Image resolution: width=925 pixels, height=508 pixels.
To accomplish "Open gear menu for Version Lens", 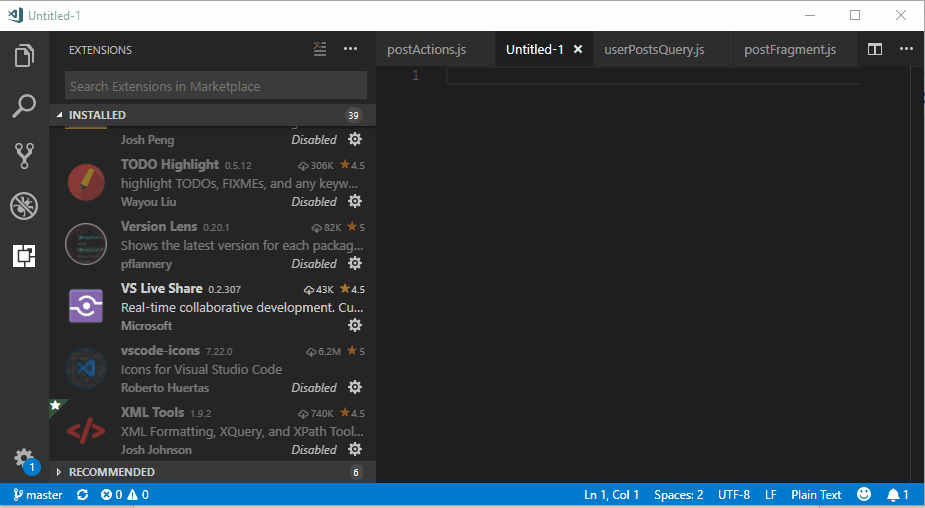I will (x=355, y=263).
